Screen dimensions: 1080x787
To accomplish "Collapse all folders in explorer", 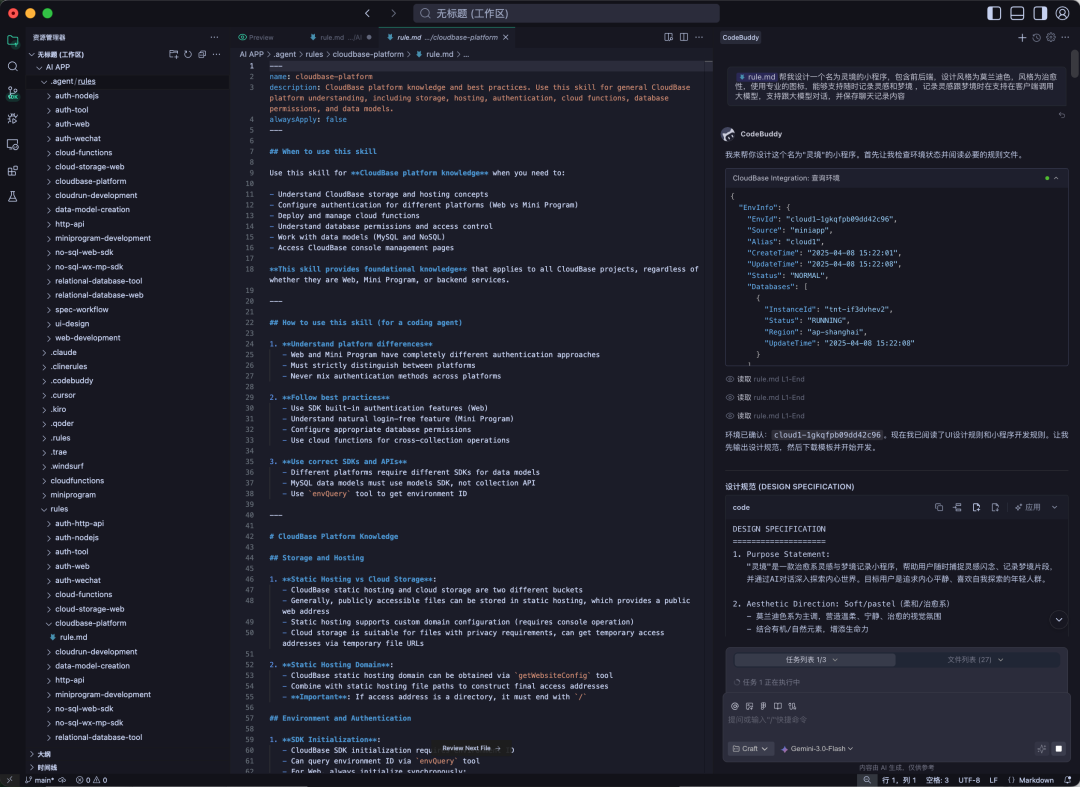I will 202,54.
